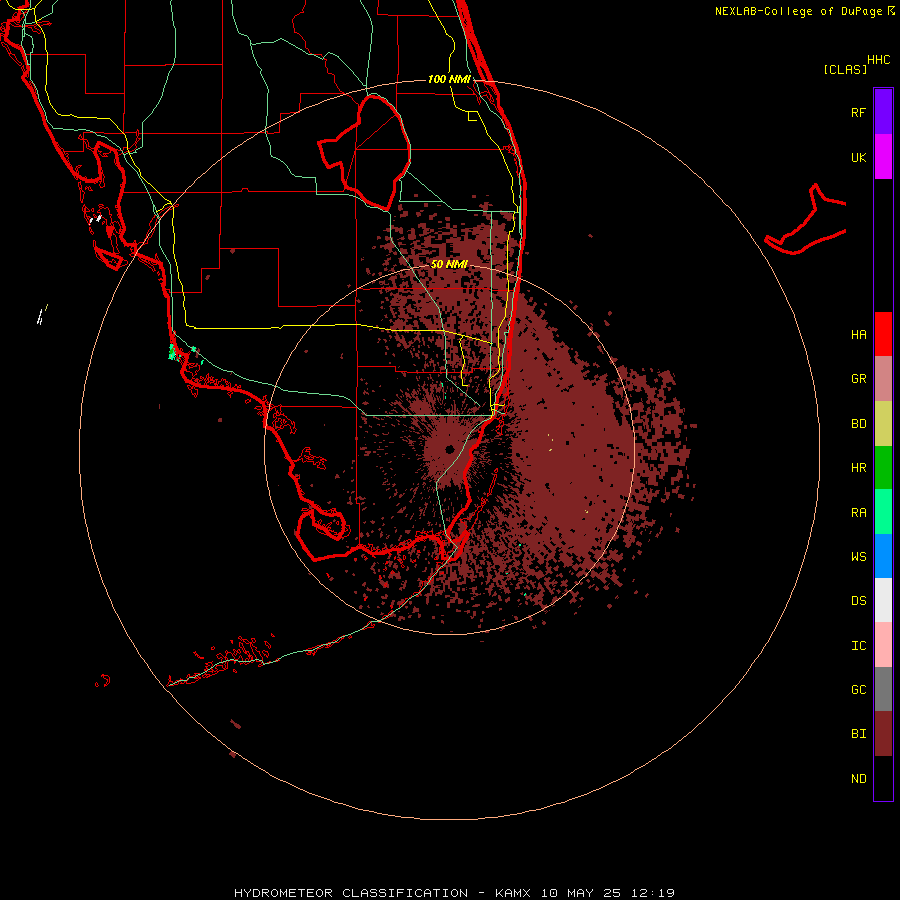Click the BI dark-red legend swatch

pyautogui.click(x=883, y=734)
